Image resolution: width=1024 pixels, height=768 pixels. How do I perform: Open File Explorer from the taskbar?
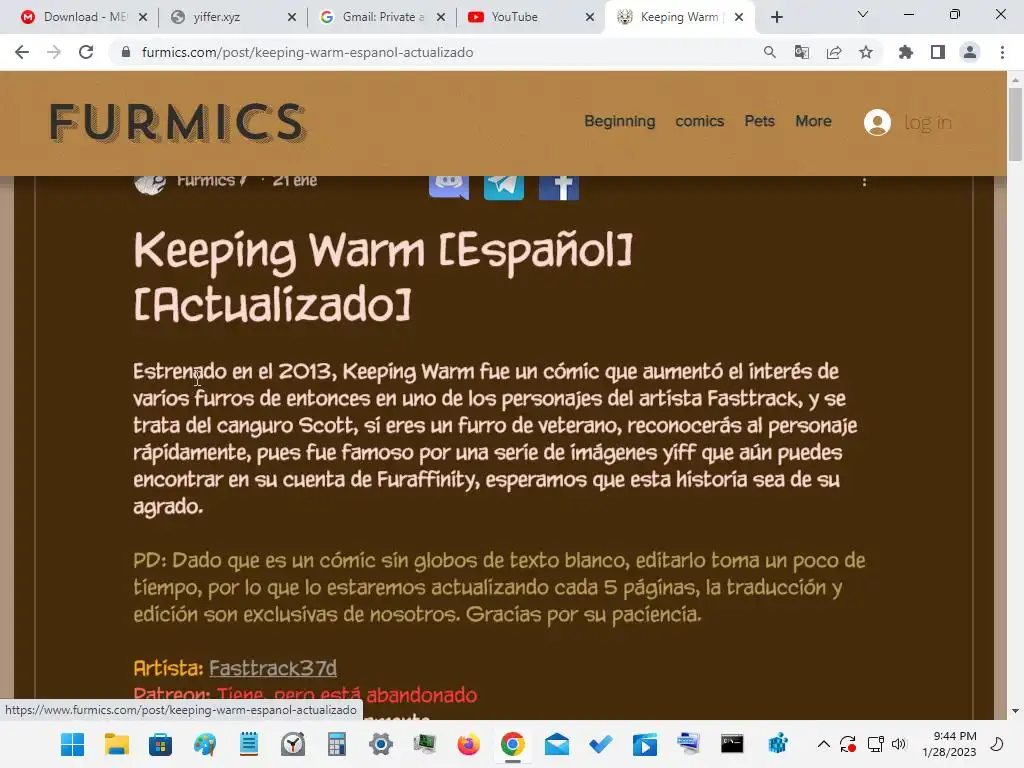tap(117, 744)
